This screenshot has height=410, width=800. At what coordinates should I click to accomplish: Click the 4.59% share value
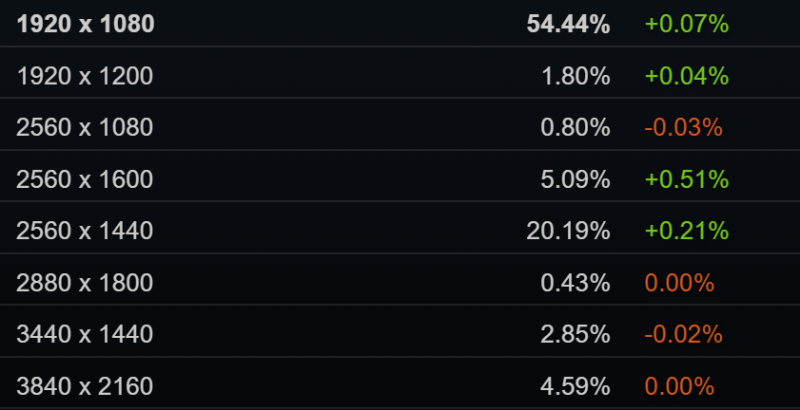pos(574,386)
